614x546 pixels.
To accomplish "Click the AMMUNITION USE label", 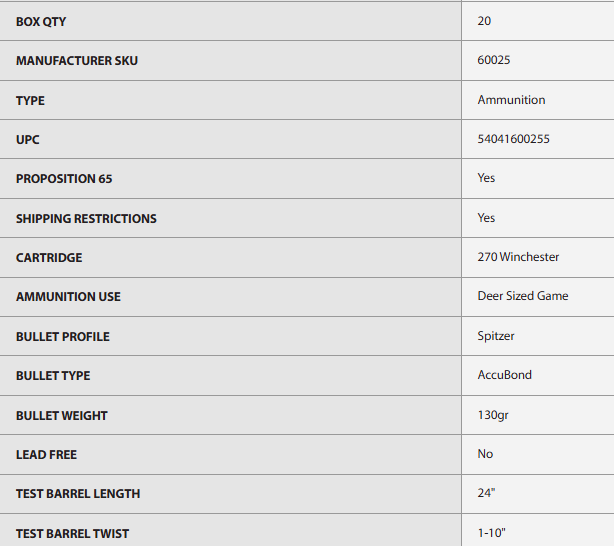I will point(68,297).
